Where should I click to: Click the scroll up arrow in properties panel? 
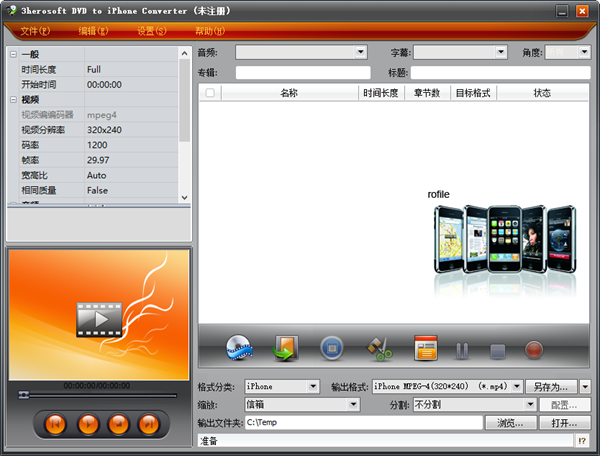pos(184,53)
